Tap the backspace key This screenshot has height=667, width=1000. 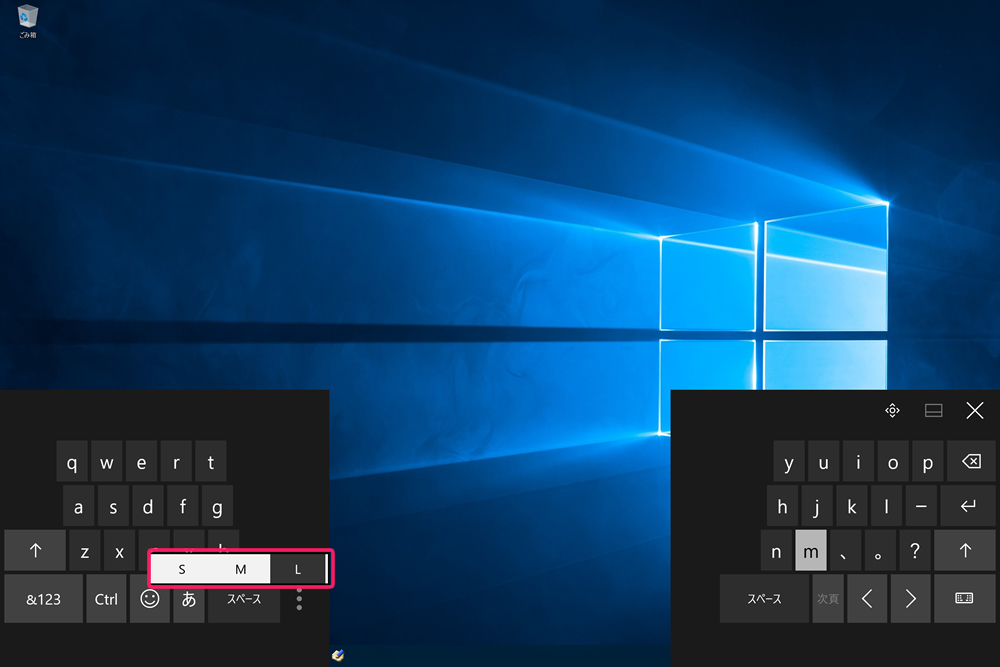[971, 461]
